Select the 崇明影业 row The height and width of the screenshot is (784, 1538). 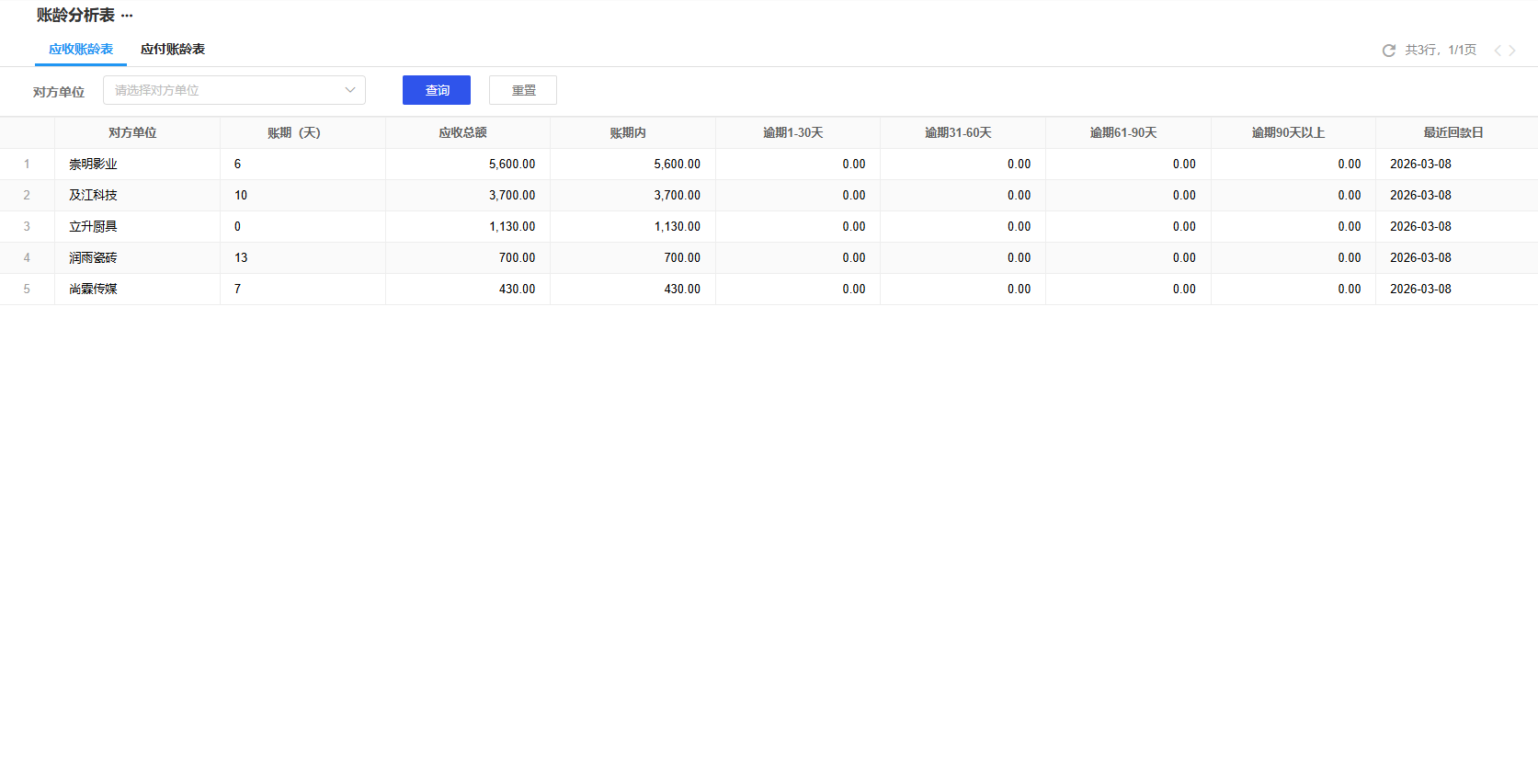coord(93,165)
